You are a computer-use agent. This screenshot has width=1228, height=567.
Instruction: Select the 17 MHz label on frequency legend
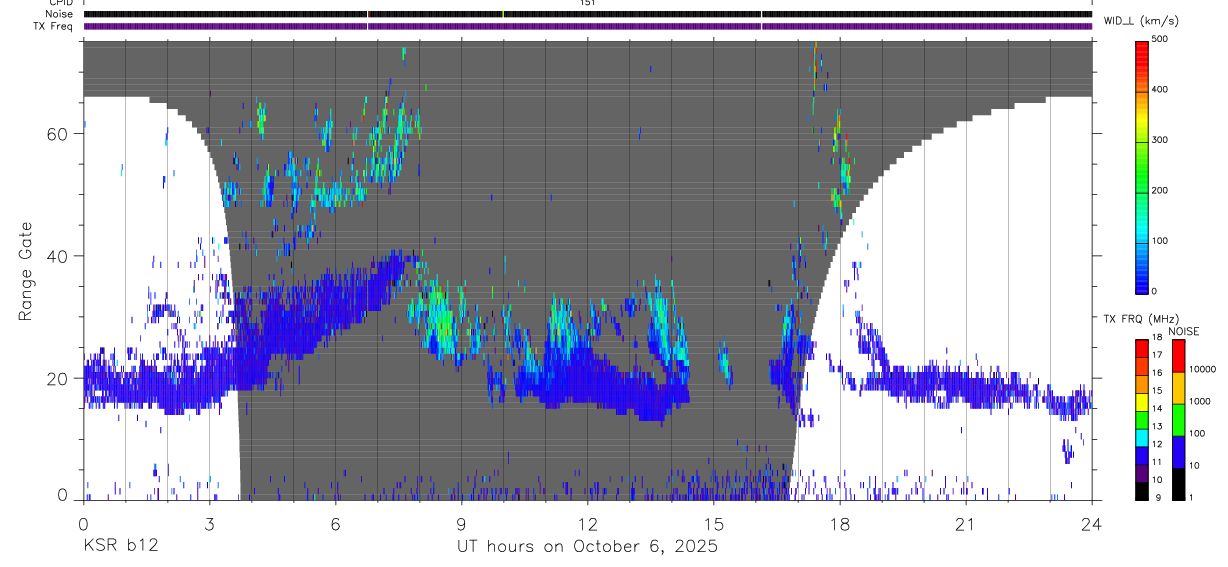coord(1156,355)
